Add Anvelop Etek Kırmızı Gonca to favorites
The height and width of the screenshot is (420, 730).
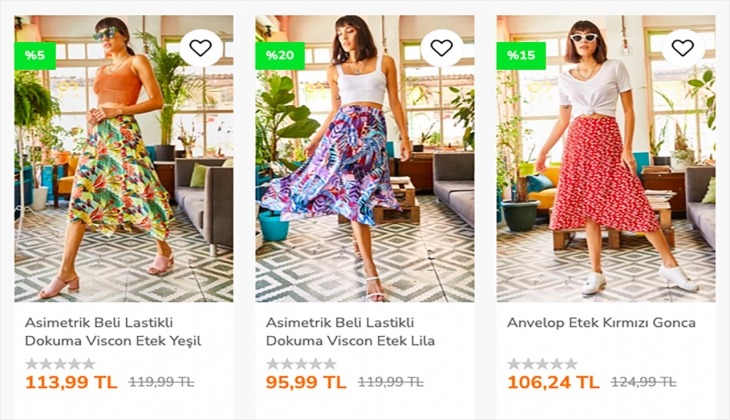683,47
